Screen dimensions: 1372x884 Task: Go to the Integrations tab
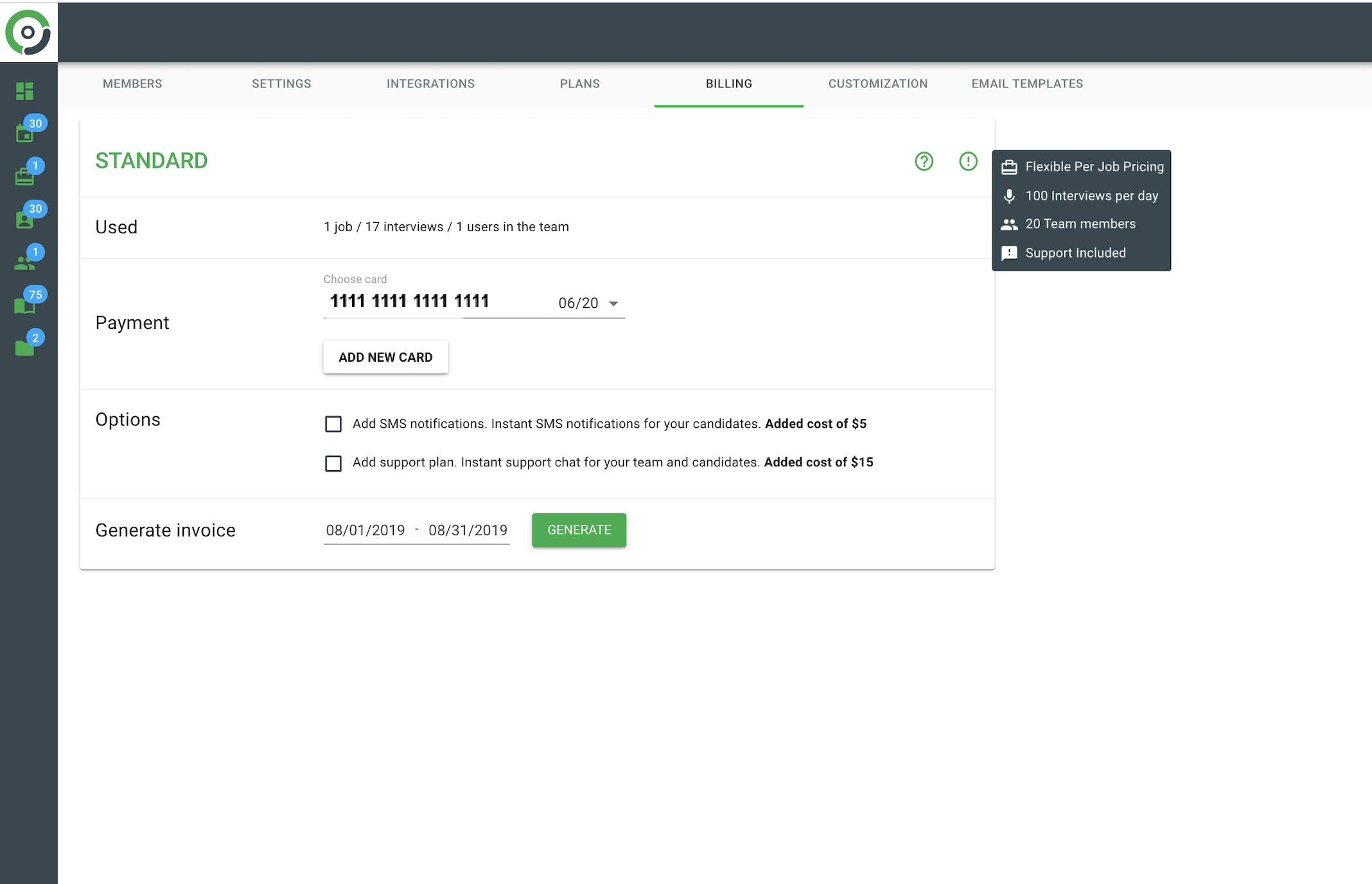click(430, 84)
